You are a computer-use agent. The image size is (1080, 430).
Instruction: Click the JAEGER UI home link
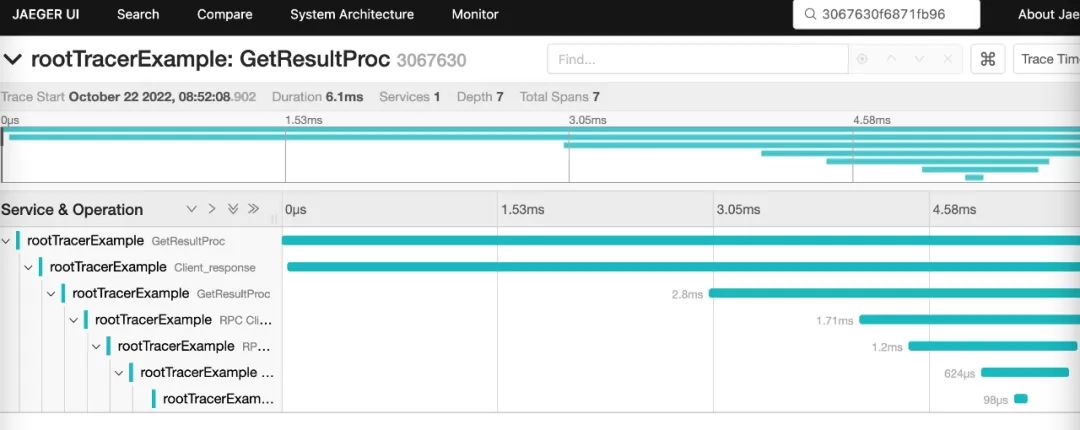click(x=45, y=14)
